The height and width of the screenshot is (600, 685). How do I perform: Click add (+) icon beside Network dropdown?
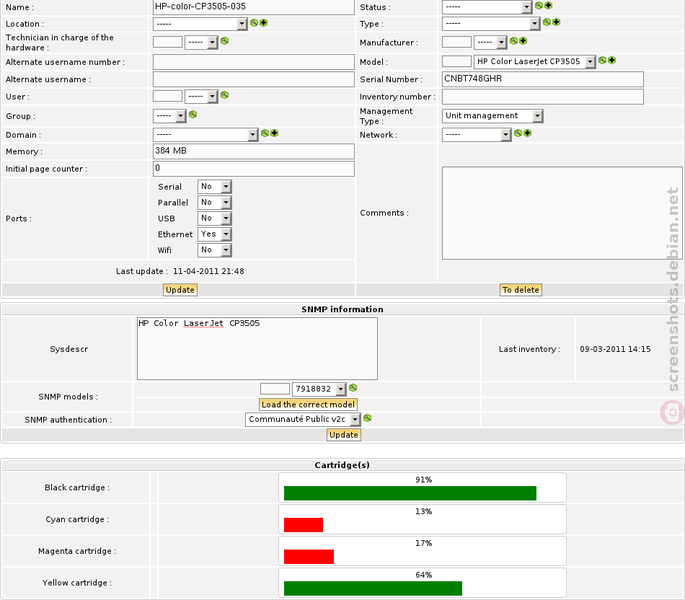click(527, 133)
